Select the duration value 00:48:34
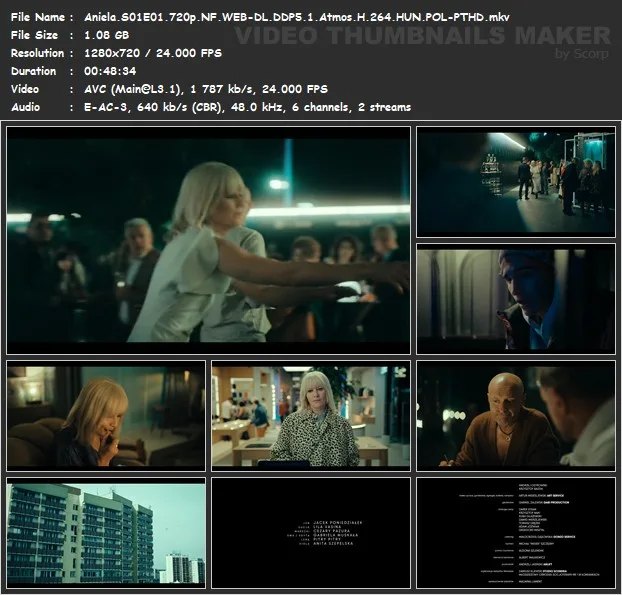The image size is (622, 595). point(110,71)
